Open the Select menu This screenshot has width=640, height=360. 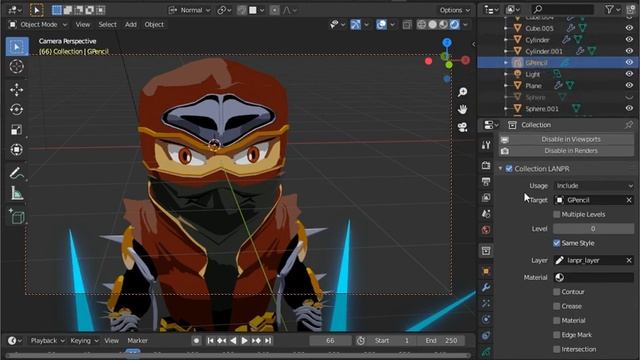[107, 24]
